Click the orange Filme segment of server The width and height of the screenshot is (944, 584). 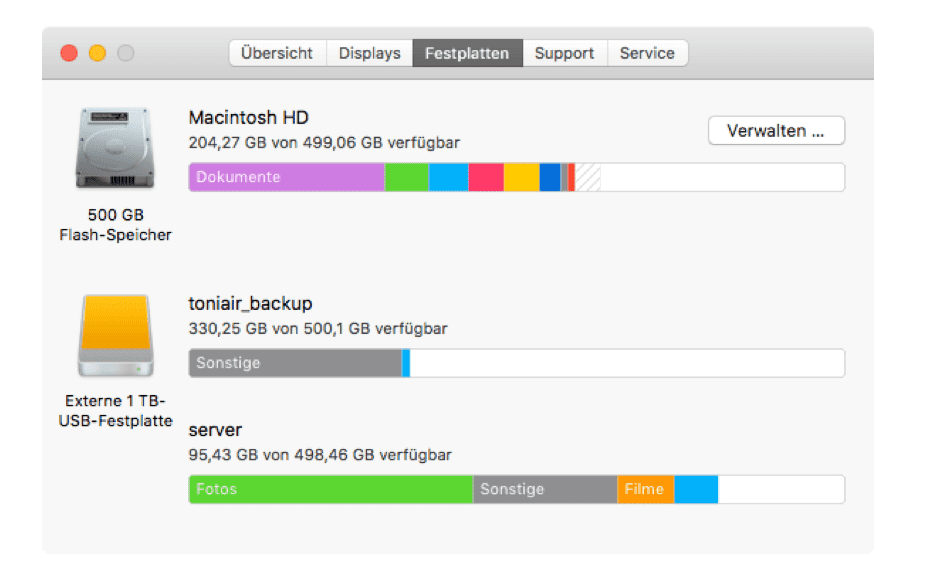tap(645, 489)
